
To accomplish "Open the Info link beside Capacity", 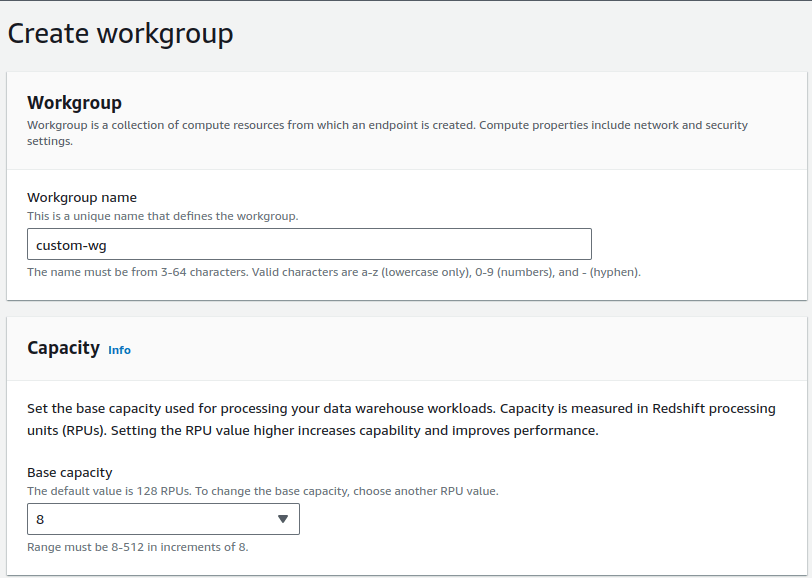I will (x=119, y=350).
